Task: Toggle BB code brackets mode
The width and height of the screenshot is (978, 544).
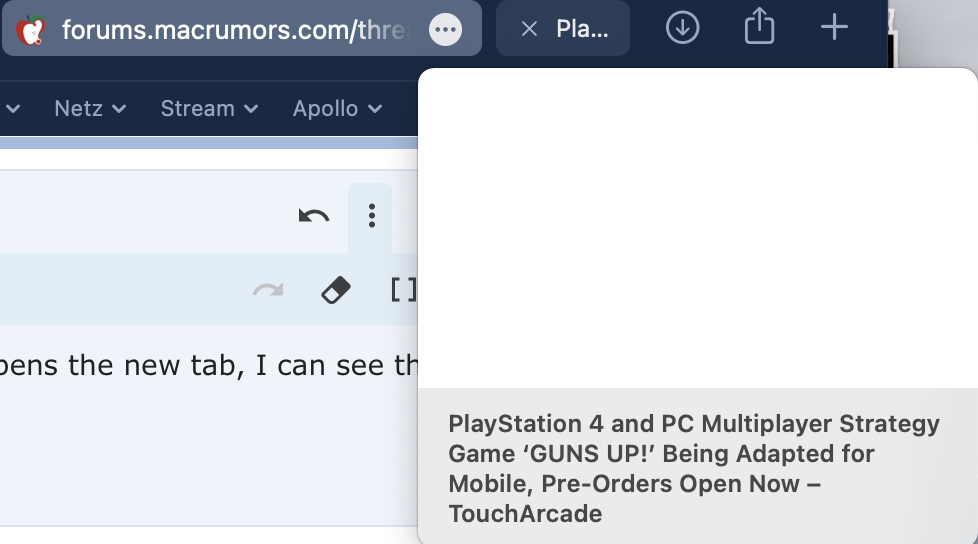Action: coord(404,290)
